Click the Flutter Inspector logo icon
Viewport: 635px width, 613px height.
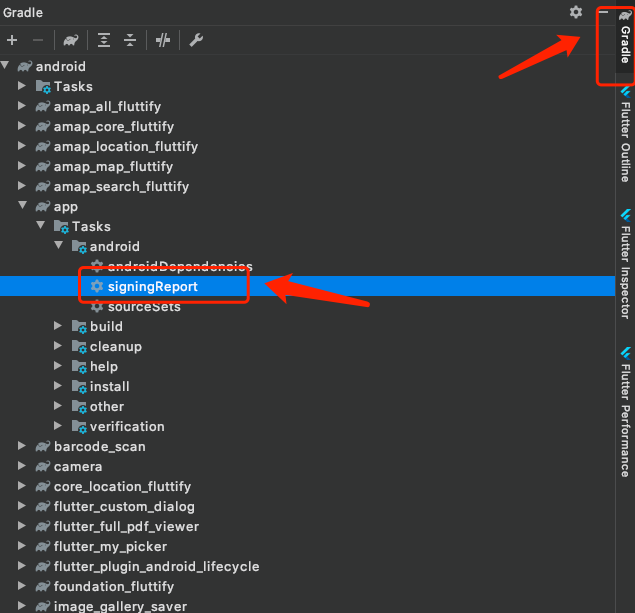626,215
